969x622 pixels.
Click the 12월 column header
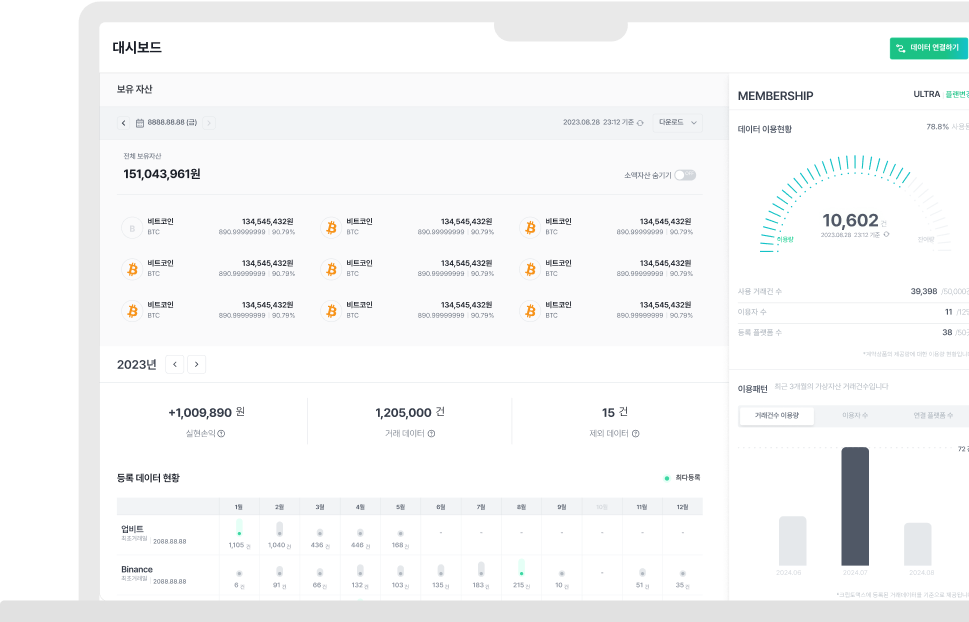pyautogui.click(x=682, y=507)
